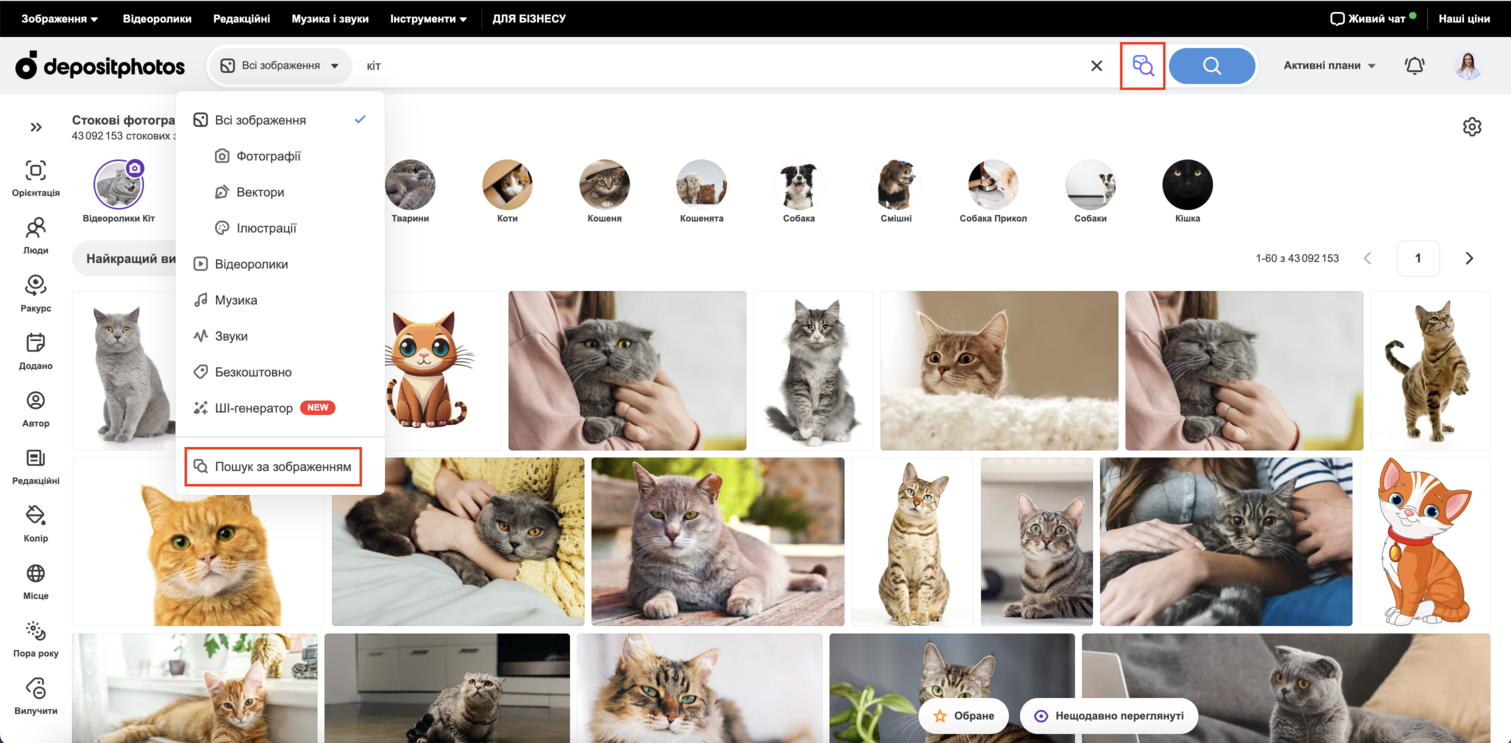The width and height of the screenshot is (1511, 743).
Task: Open the Обране favorites button
Action: (x=964, y=716)
